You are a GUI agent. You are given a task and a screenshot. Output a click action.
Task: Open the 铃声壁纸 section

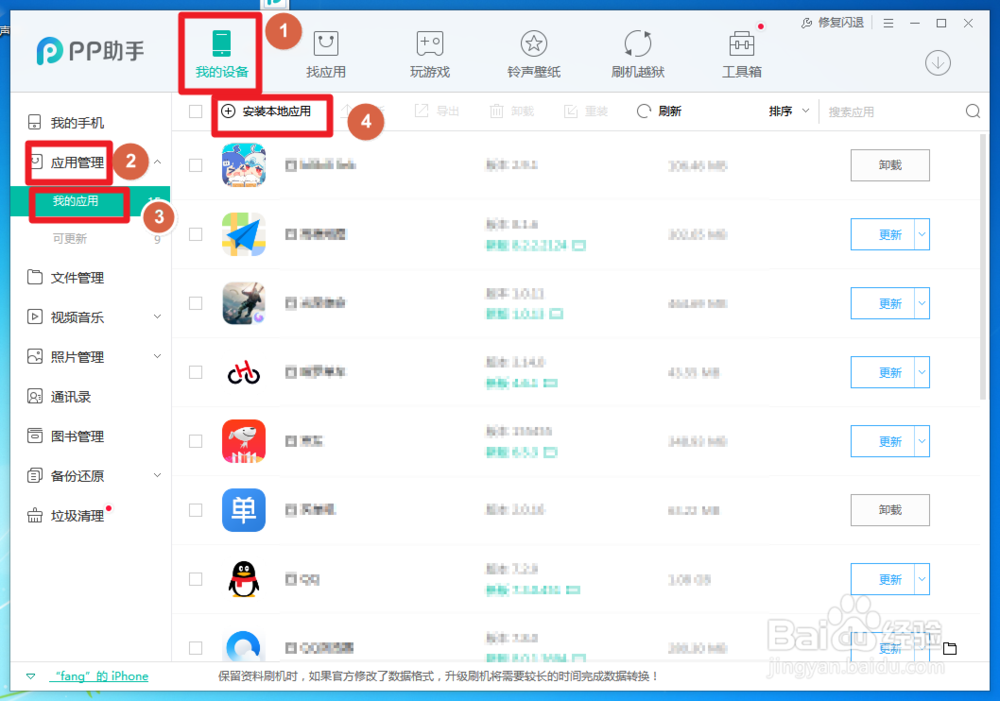pos(534,53)
